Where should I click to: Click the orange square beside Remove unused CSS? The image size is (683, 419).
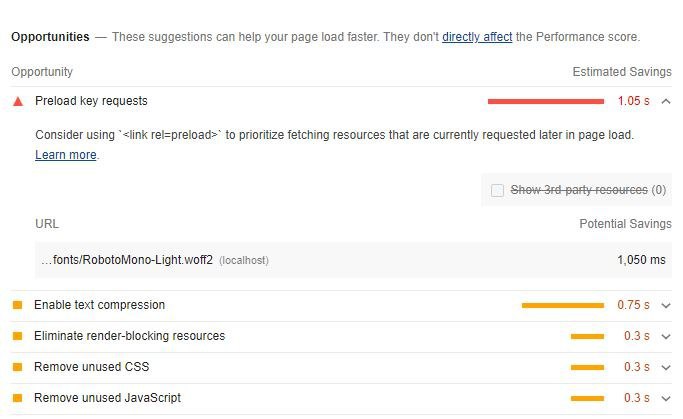coord(17,367)
